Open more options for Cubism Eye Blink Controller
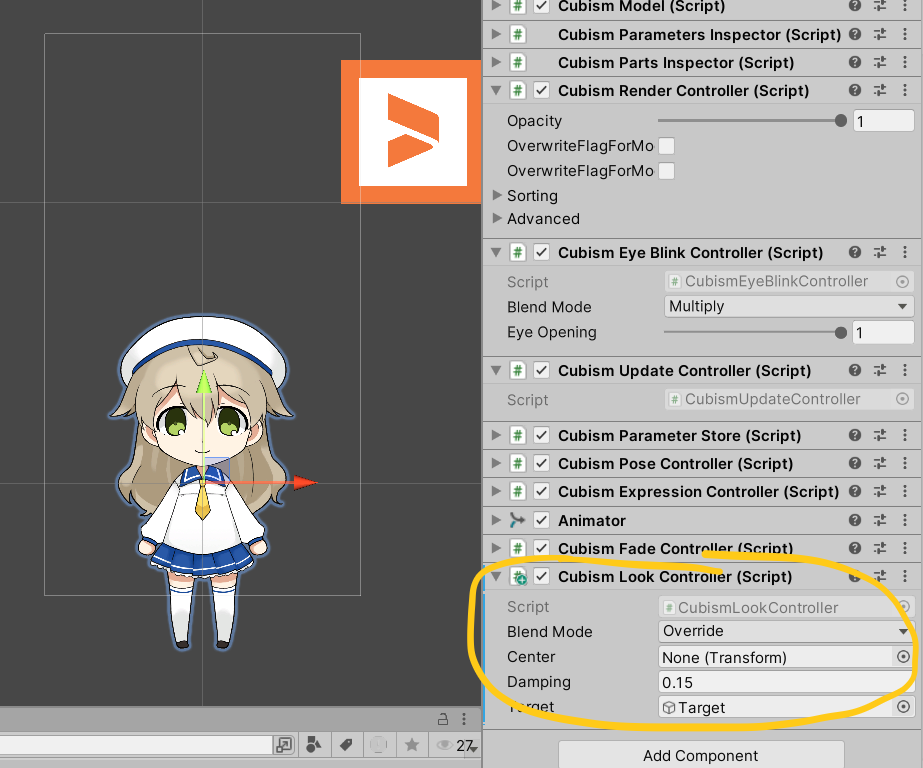923x768 pixels. pos(905,252)
